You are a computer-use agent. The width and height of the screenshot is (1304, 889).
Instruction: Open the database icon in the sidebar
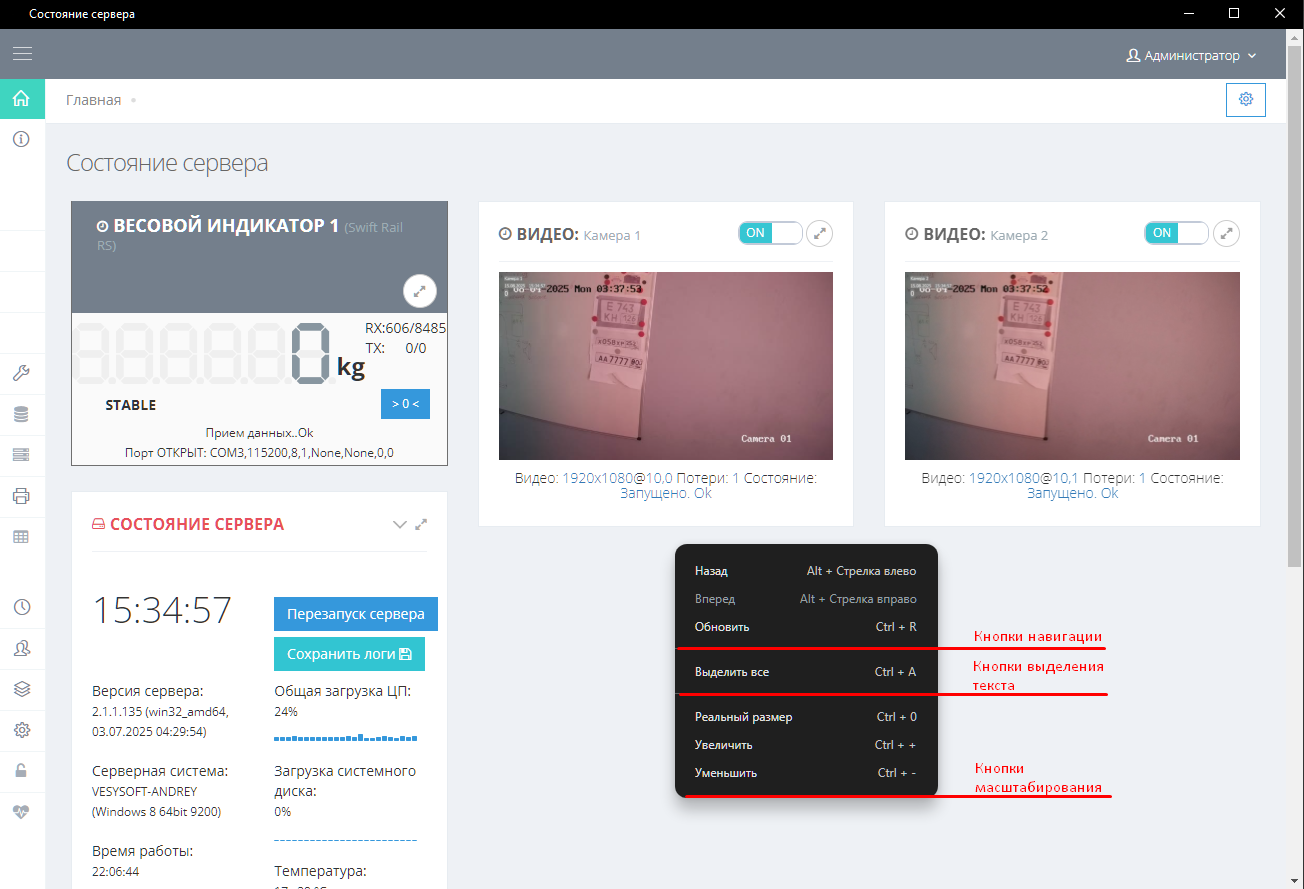click(21, 414)
